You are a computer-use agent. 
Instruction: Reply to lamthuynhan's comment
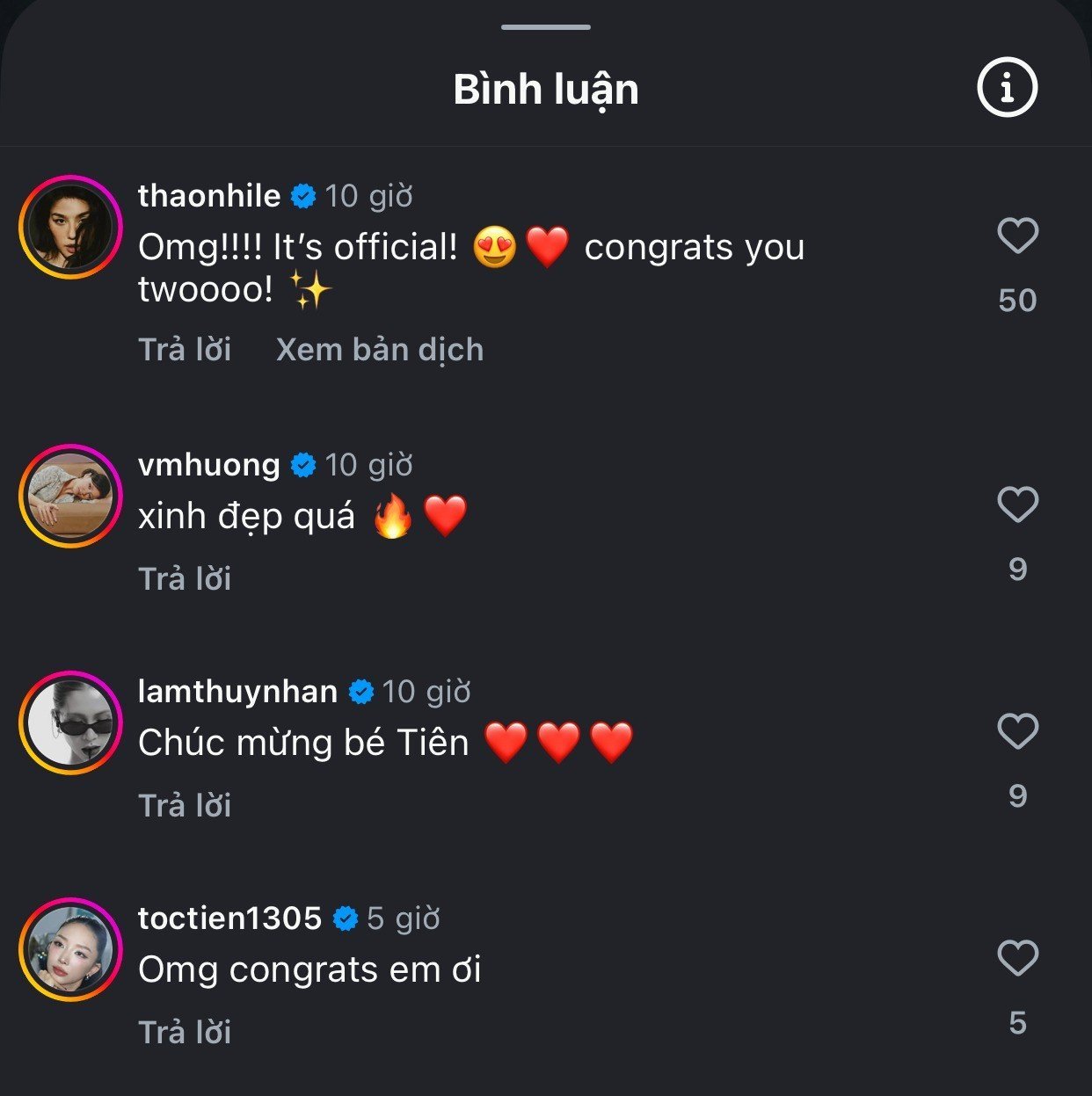pyautogui.click(x=185, y=806)
